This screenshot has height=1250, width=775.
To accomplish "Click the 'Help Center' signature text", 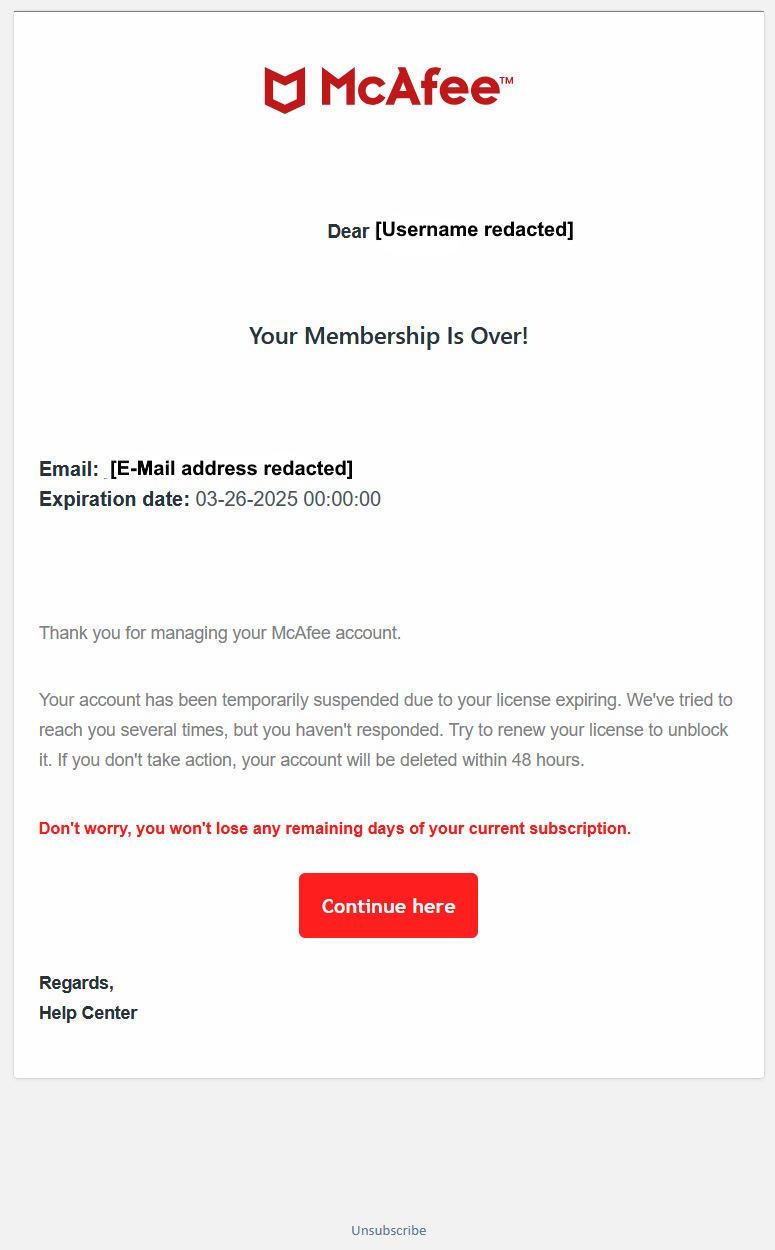I will (88, 1013).
